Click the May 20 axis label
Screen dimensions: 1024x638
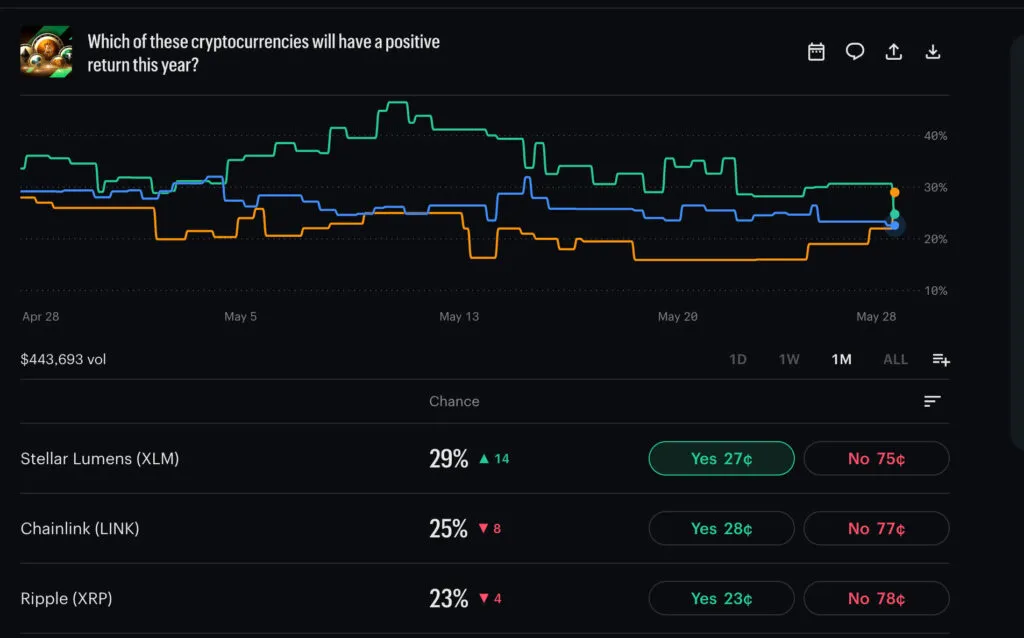[677, 316]
